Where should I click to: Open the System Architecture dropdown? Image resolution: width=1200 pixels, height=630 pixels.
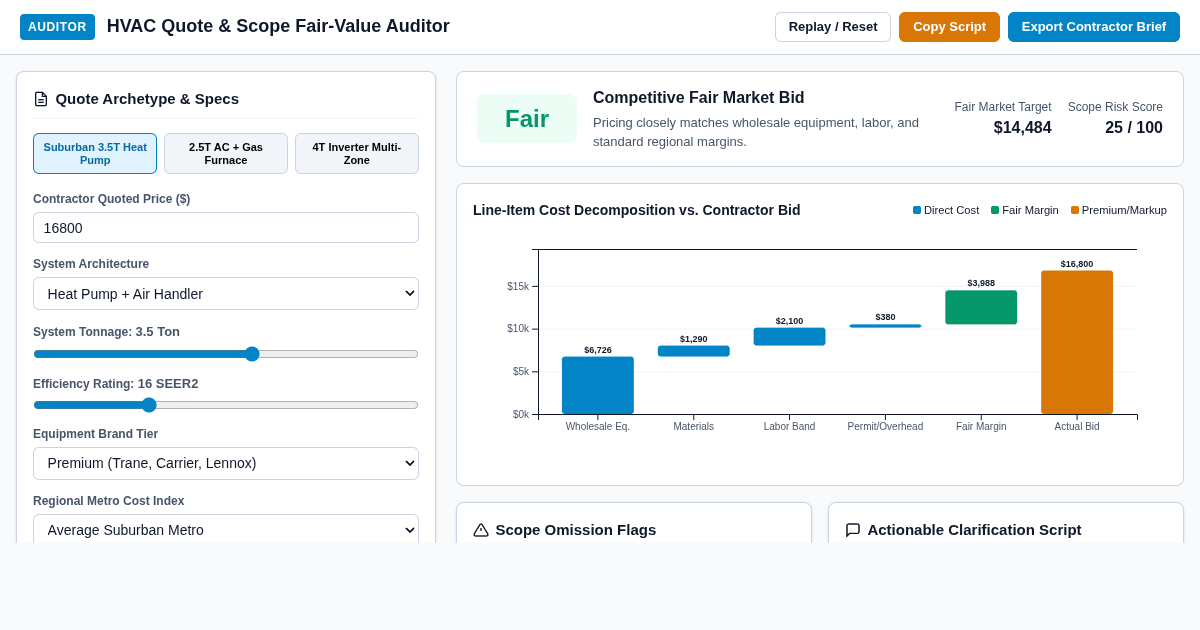point(226,293)
